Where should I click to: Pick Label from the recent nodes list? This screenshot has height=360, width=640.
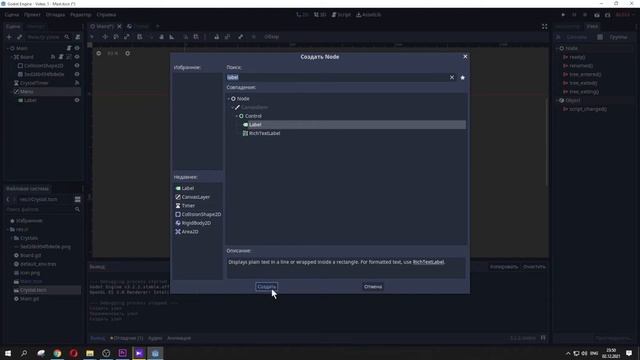[x=188, y=188]
